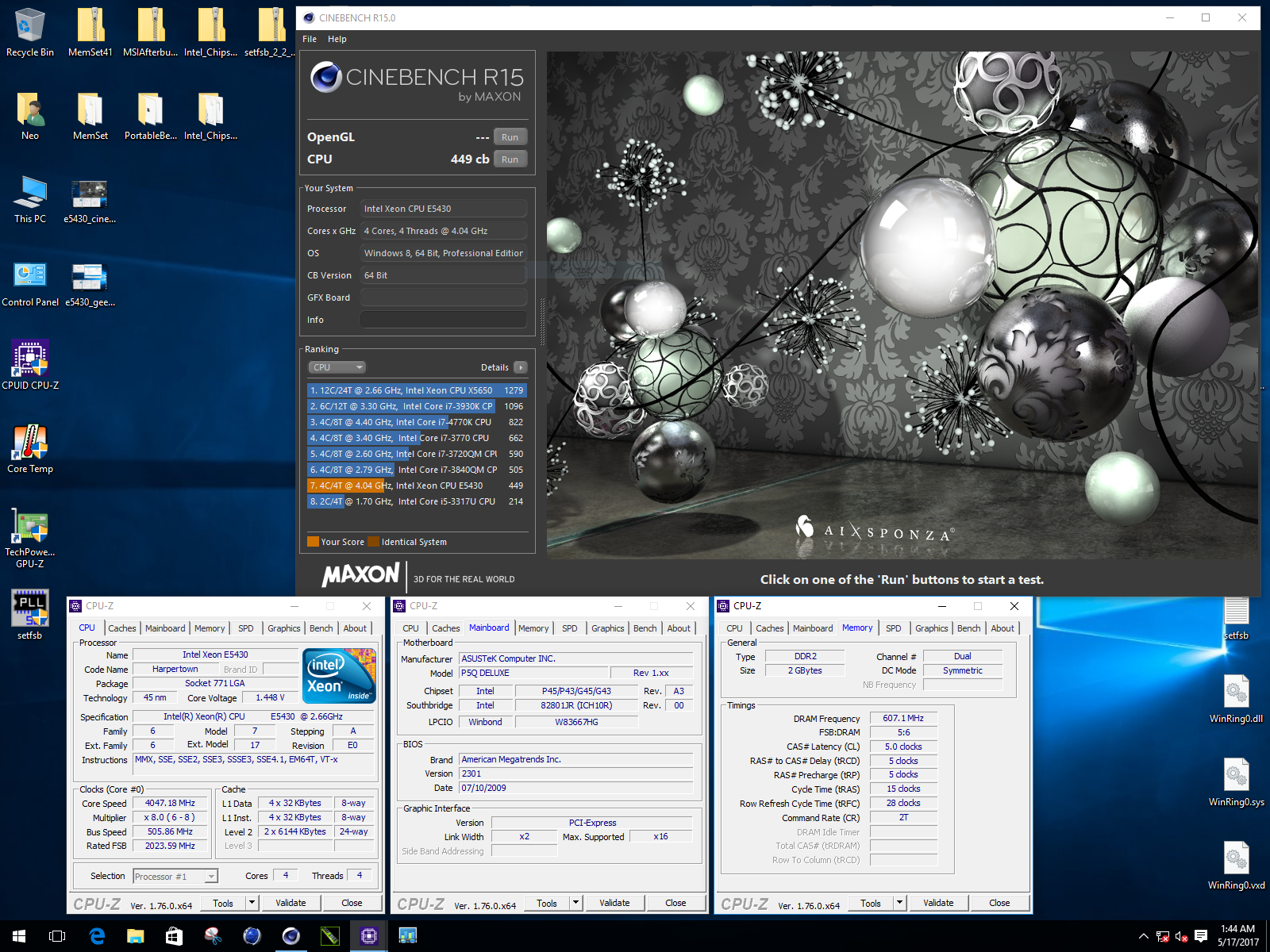Screen dimensions: 1270x952
Task: Select the setfsb_2_2 zip folder icon
Action: tap(270, 32)
